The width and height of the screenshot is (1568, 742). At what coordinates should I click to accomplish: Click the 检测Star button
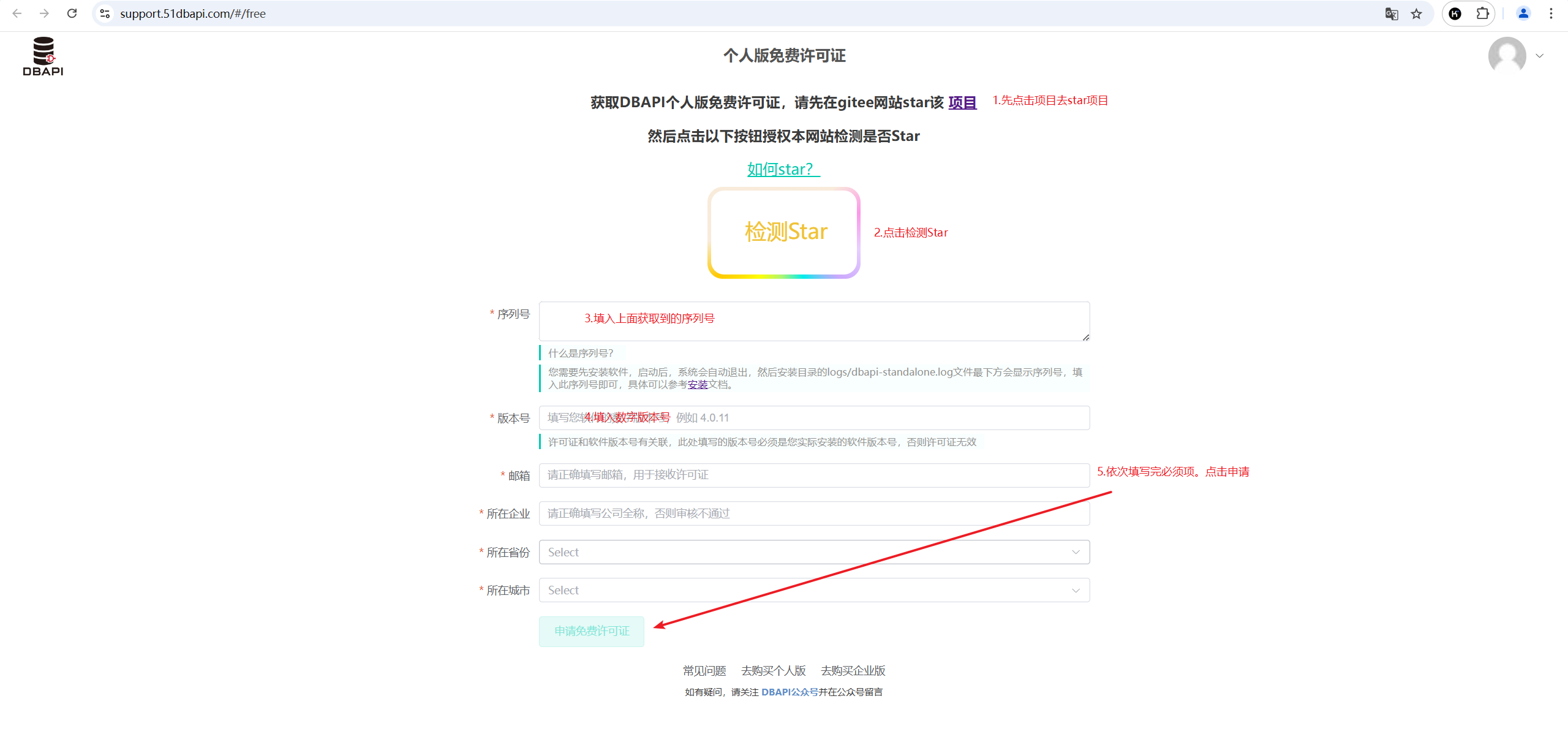pos(785,232)
